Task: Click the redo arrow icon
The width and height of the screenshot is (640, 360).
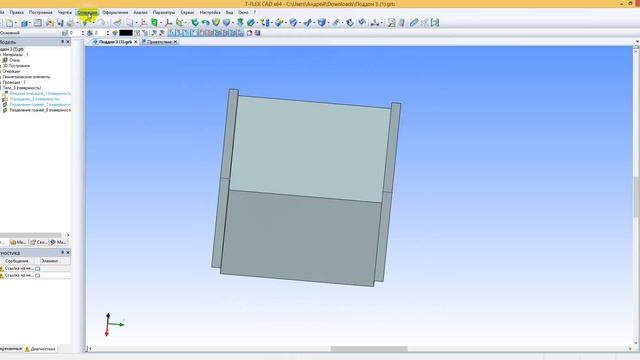Action: tap(102, 23)
